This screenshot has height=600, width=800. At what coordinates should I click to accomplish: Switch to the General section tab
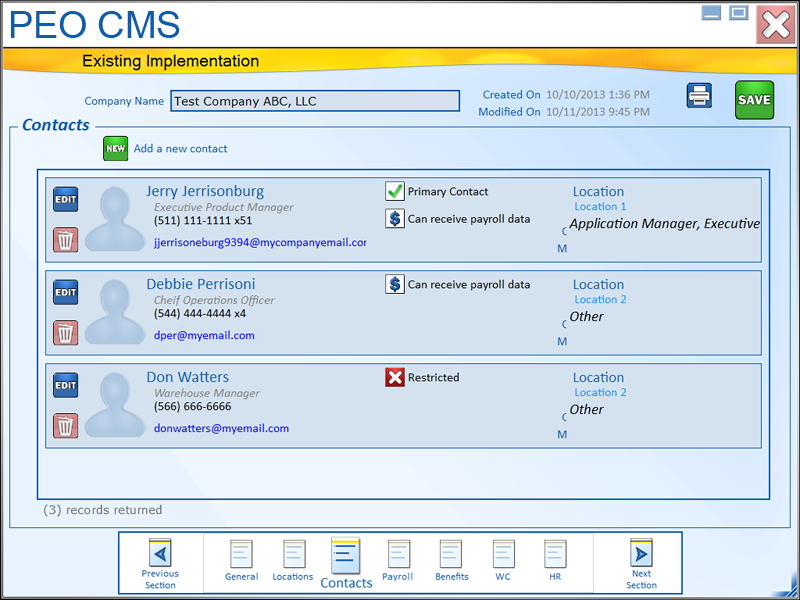coord(241,561)
